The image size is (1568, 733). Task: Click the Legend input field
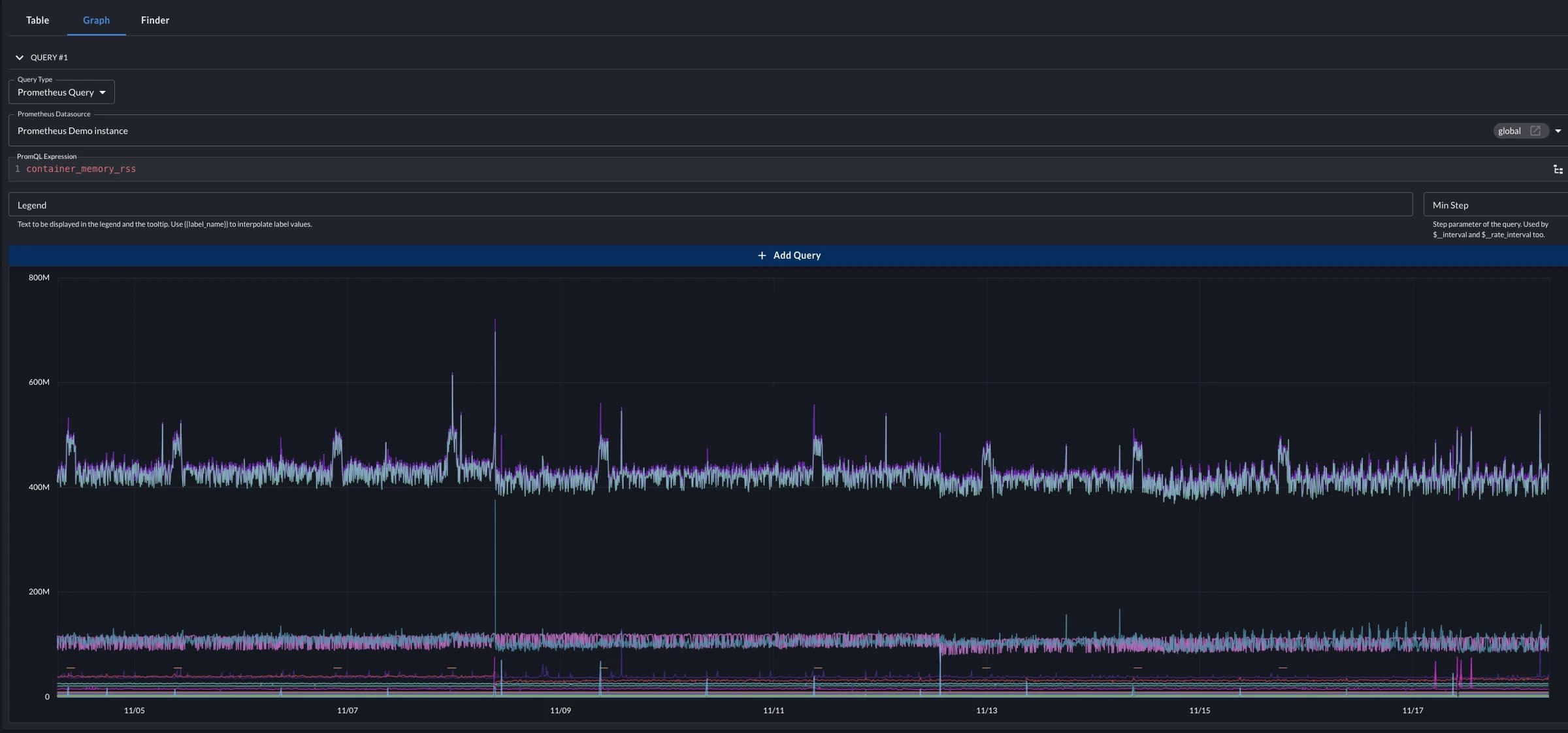(710, 204)
